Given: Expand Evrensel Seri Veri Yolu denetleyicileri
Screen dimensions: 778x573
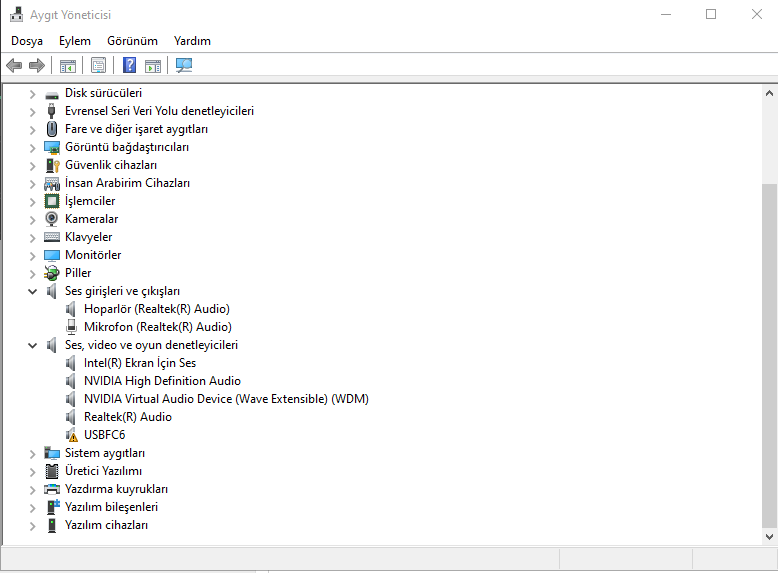Looking at the screenshot, I should [x=33, y=112].
